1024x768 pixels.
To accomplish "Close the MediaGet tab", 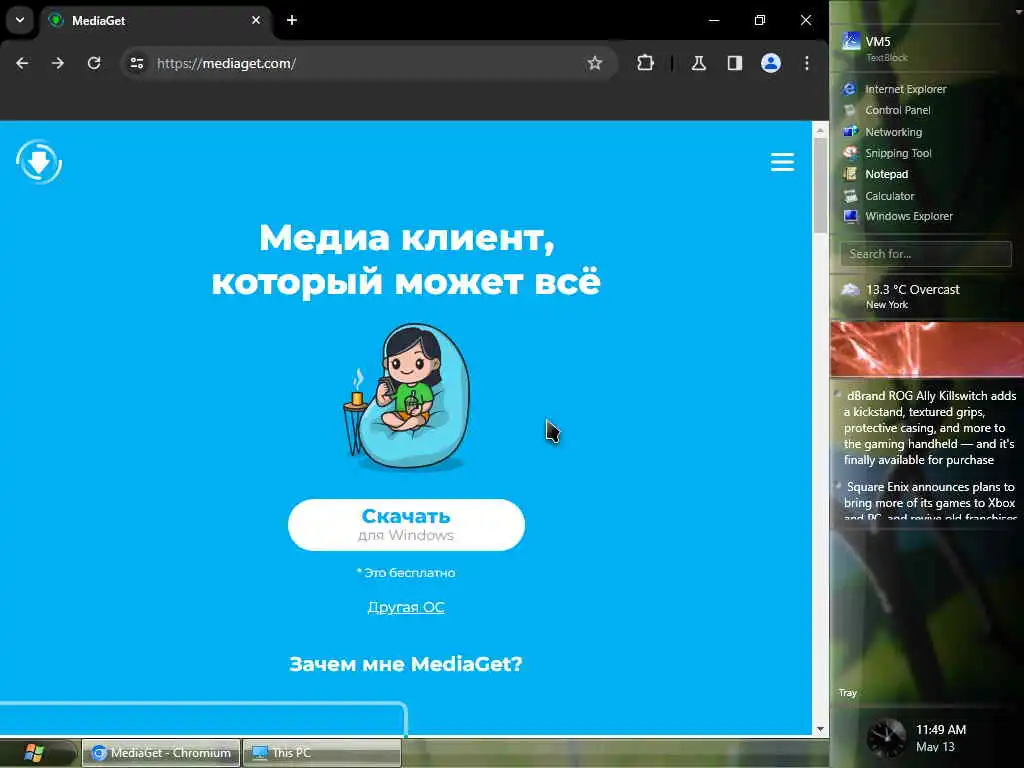I will [256, 20].
